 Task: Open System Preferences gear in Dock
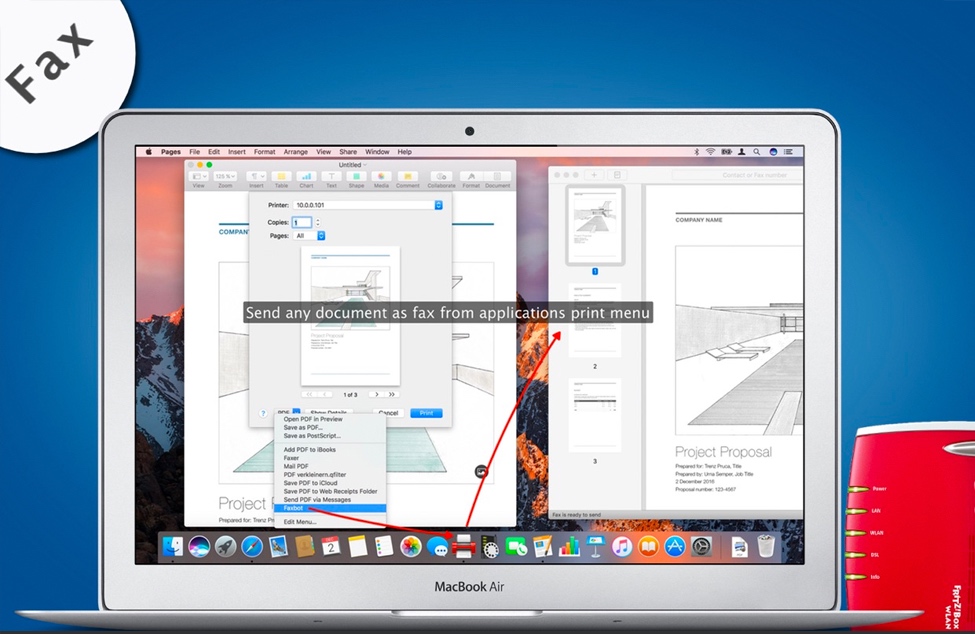701,546
